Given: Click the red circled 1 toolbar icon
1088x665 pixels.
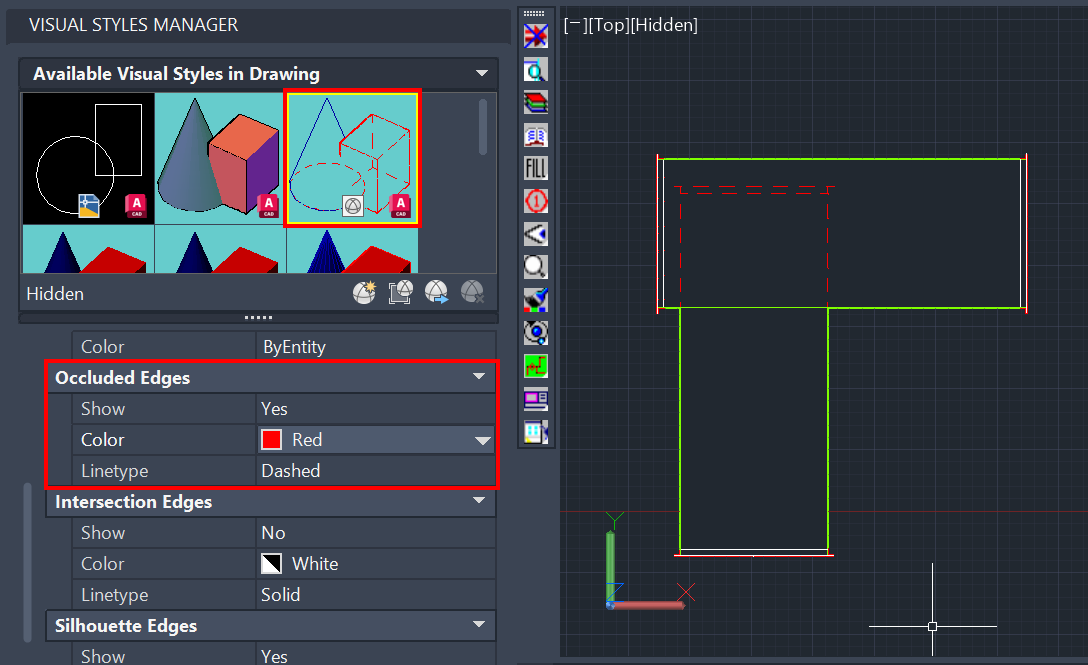Looking at the screenshot, I should [x=535, y=201].
